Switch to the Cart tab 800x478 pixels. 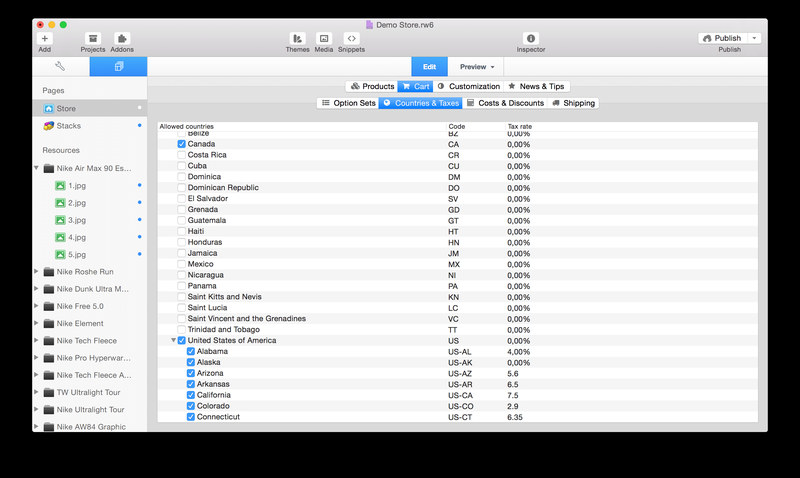[x=416, y=86]
